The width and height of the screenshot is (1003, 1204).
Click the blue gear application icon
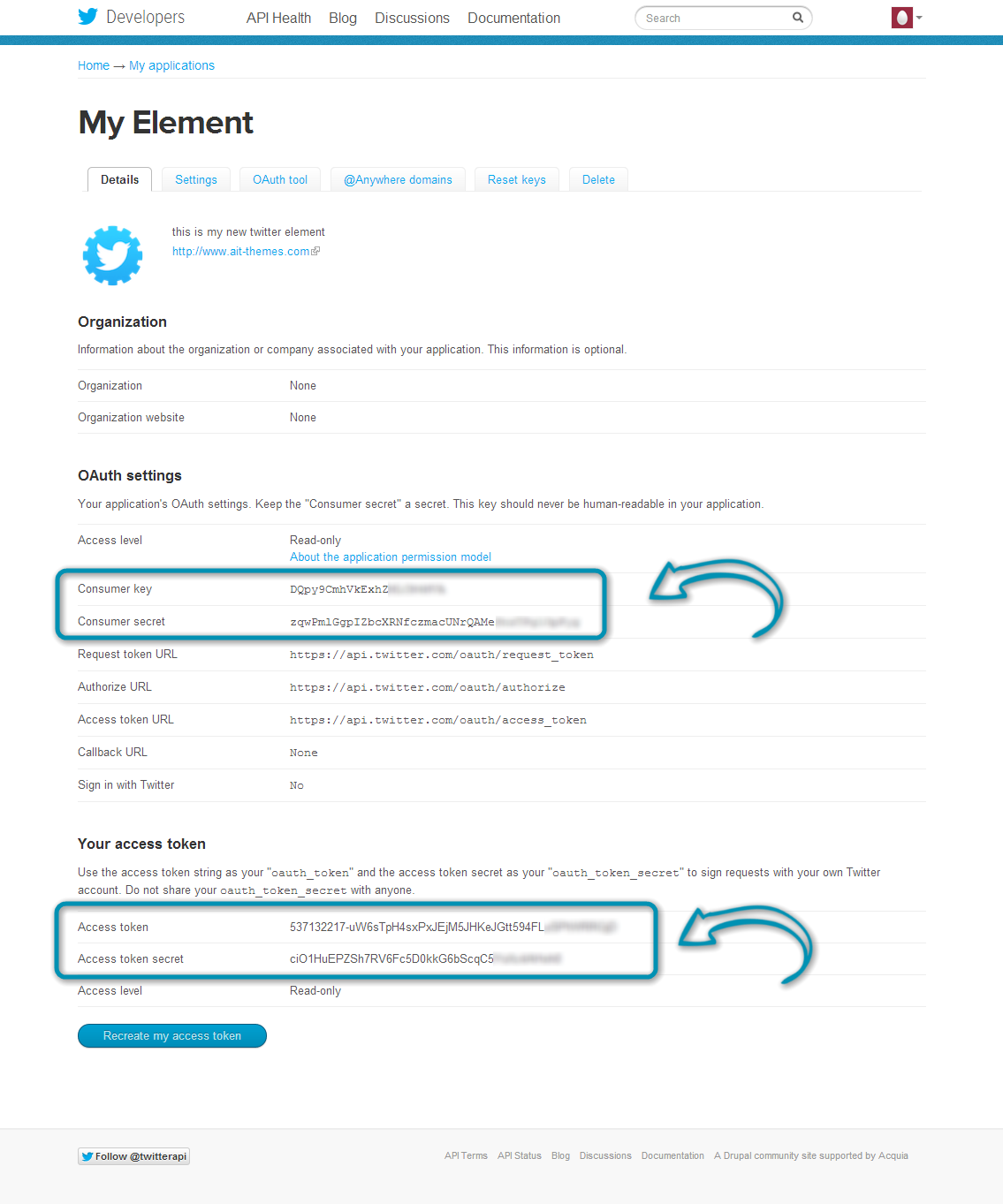[113, 255]
